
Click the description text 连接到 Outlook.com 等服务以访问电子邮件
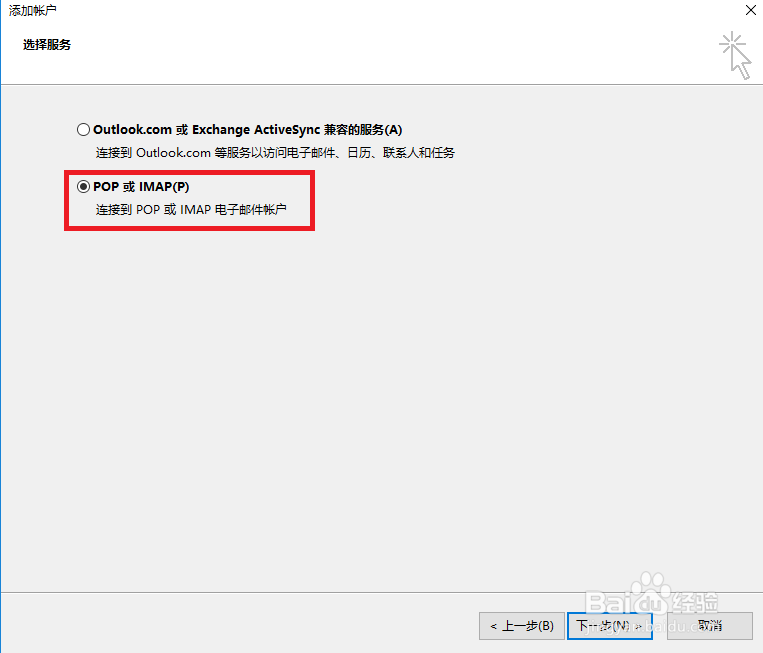[275, 153]
